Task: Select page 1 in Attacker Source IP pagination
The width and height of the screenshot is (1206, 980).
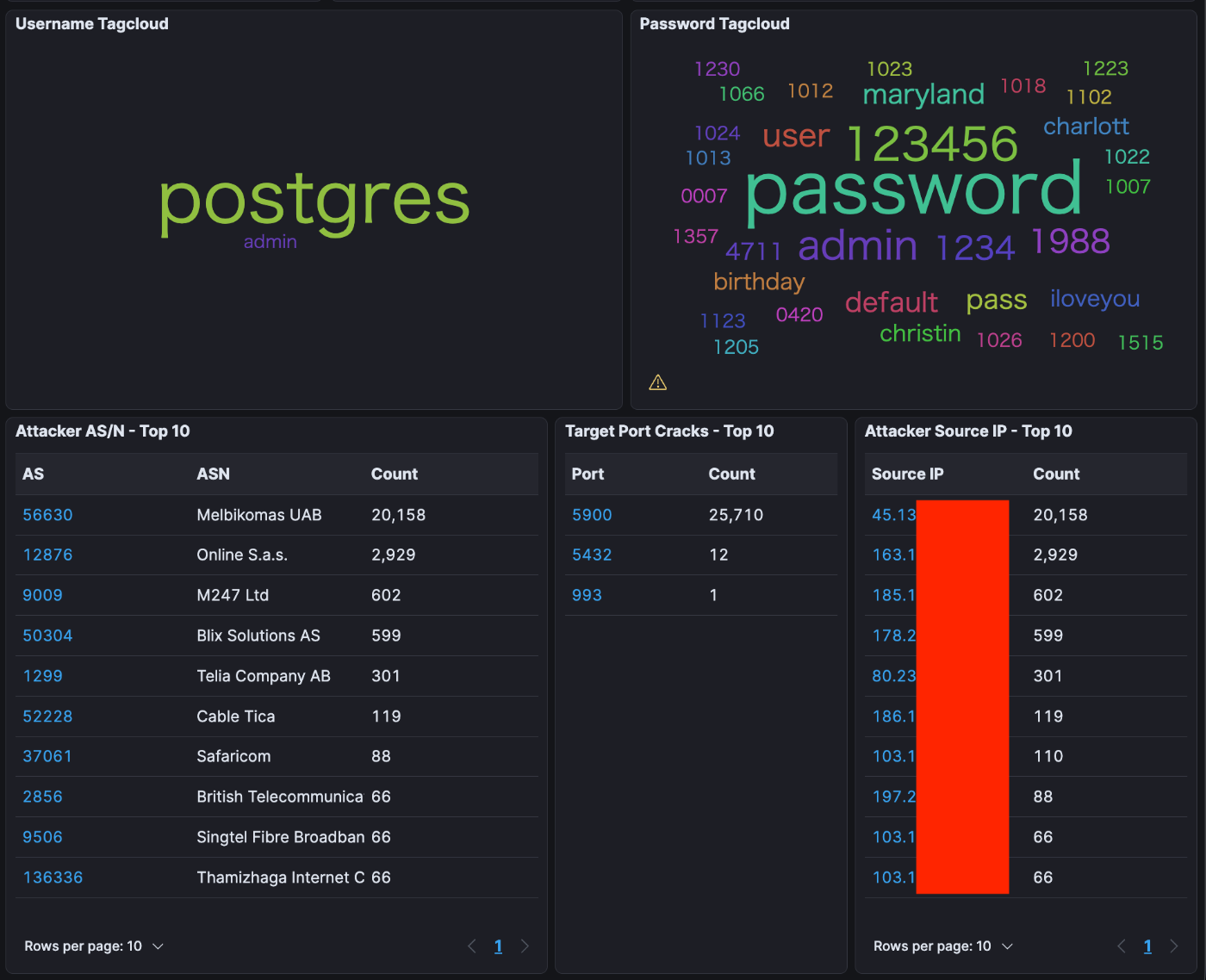Action: pyautogui.click(x=1147, y=946)
